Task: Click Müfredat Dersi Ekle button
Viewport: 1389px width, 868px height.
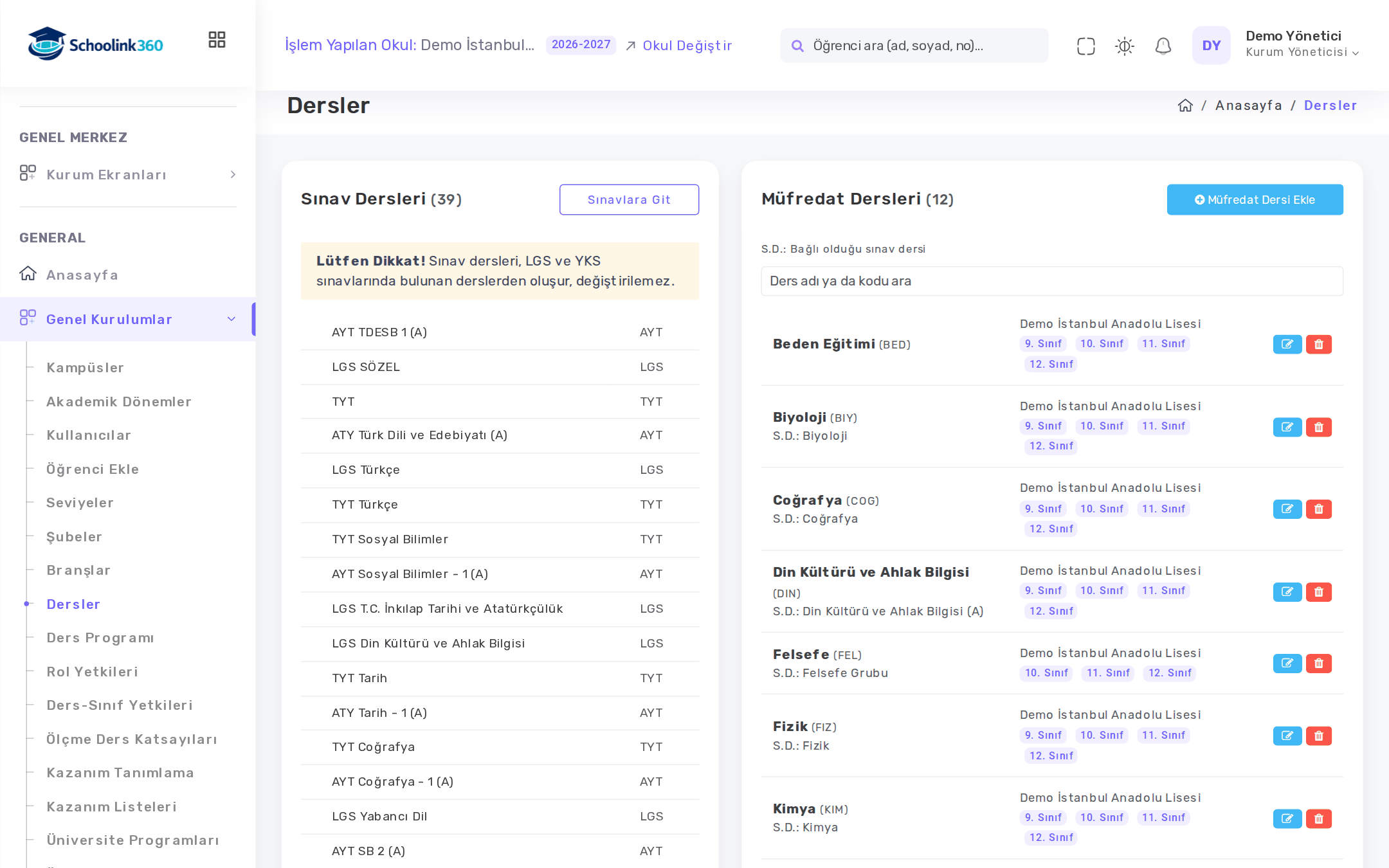Action: coord(1255,199)
